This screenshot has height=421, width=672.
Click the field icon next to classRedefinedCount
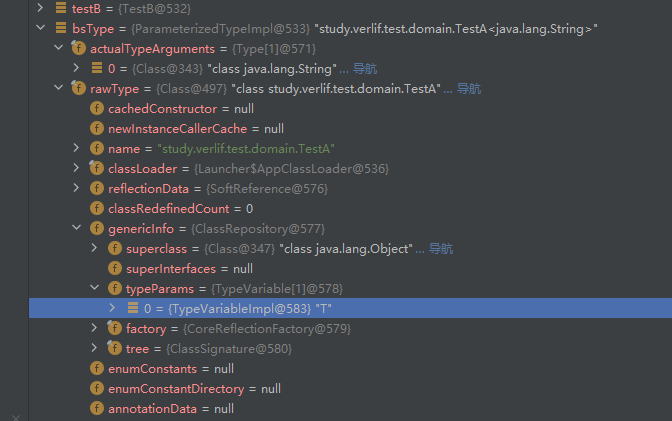(97, 208)
